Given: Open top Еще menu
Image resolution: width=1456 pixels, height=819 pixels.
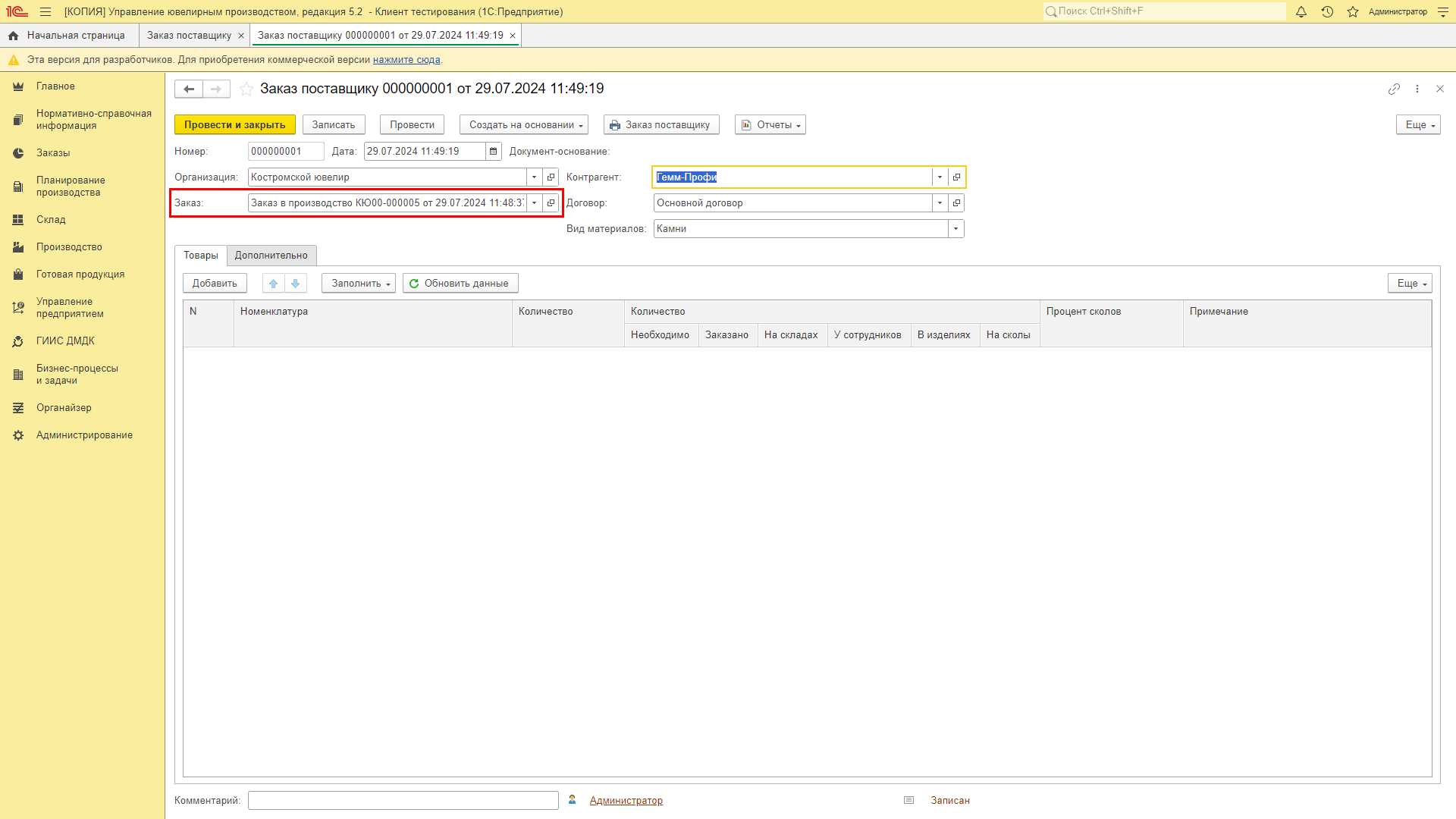Looking at the screenshot, I should point(1418,125).
